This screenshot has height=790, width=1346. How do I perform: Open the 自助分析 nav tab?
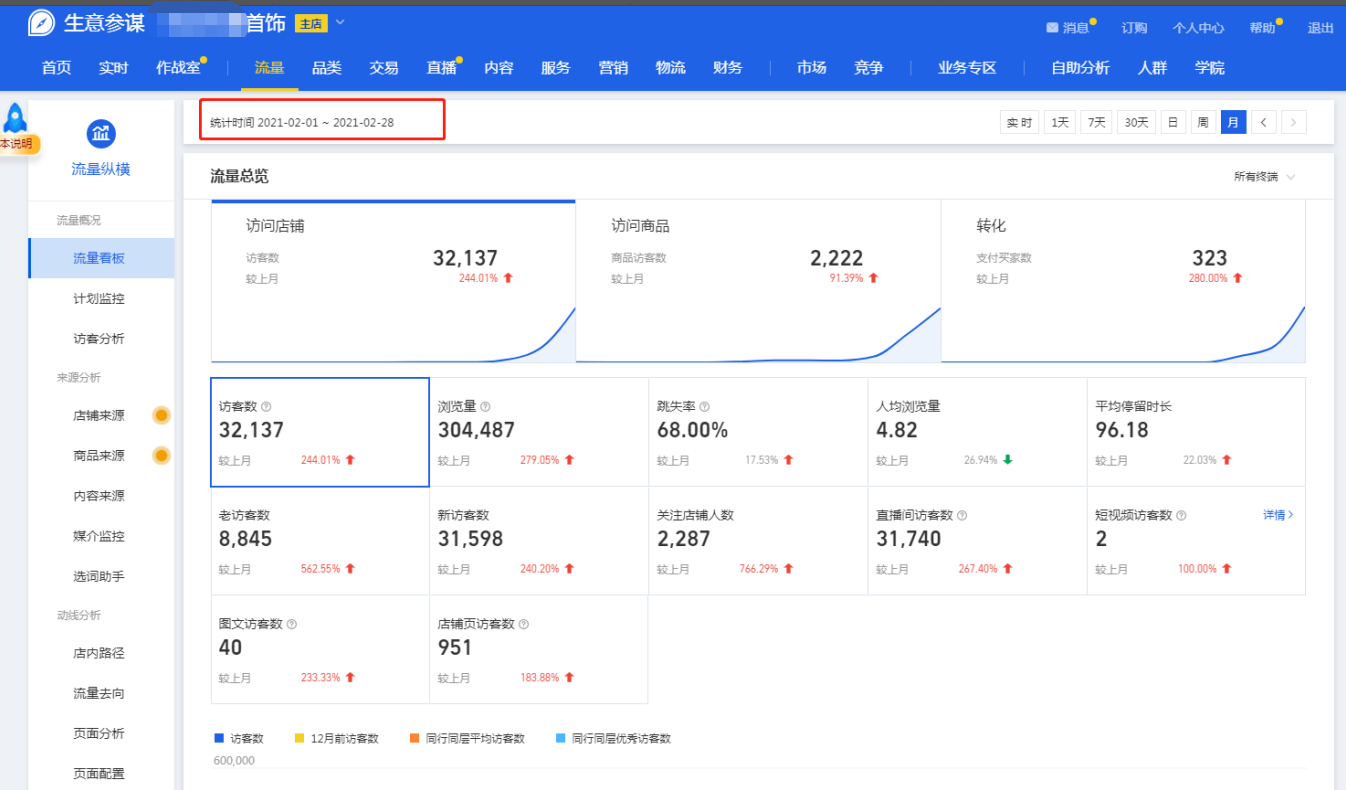(x=1080, y=68)
